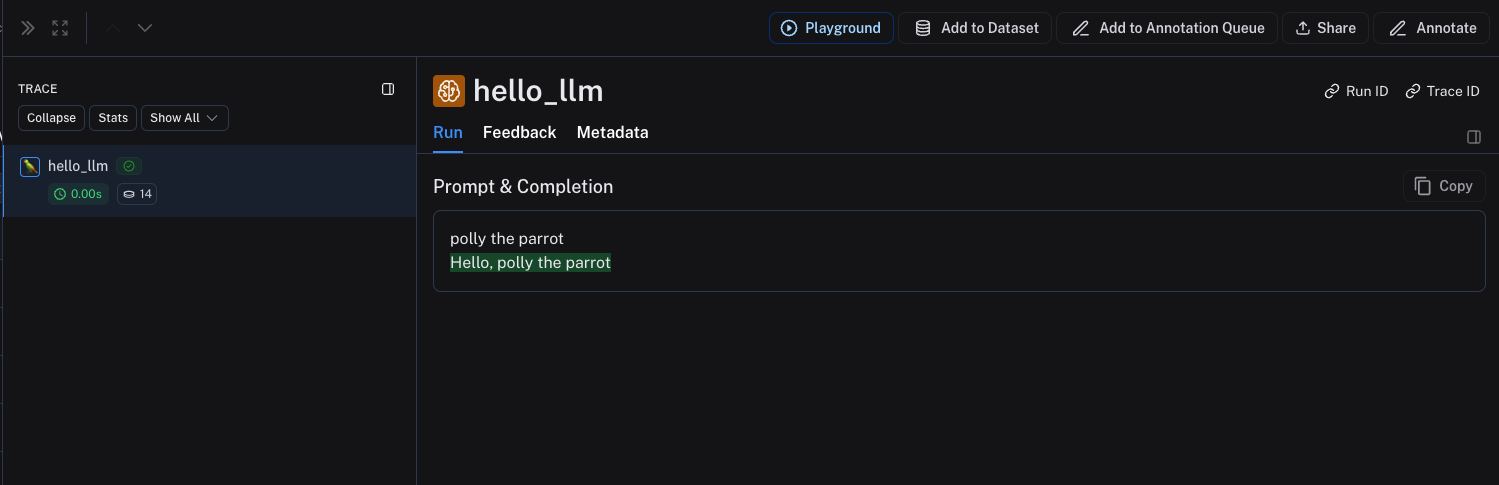Image resolution: width=1499 pixels, height=485 pixels.
Task: Switch to the Feedback tab
Action: [x=519, y=132]
